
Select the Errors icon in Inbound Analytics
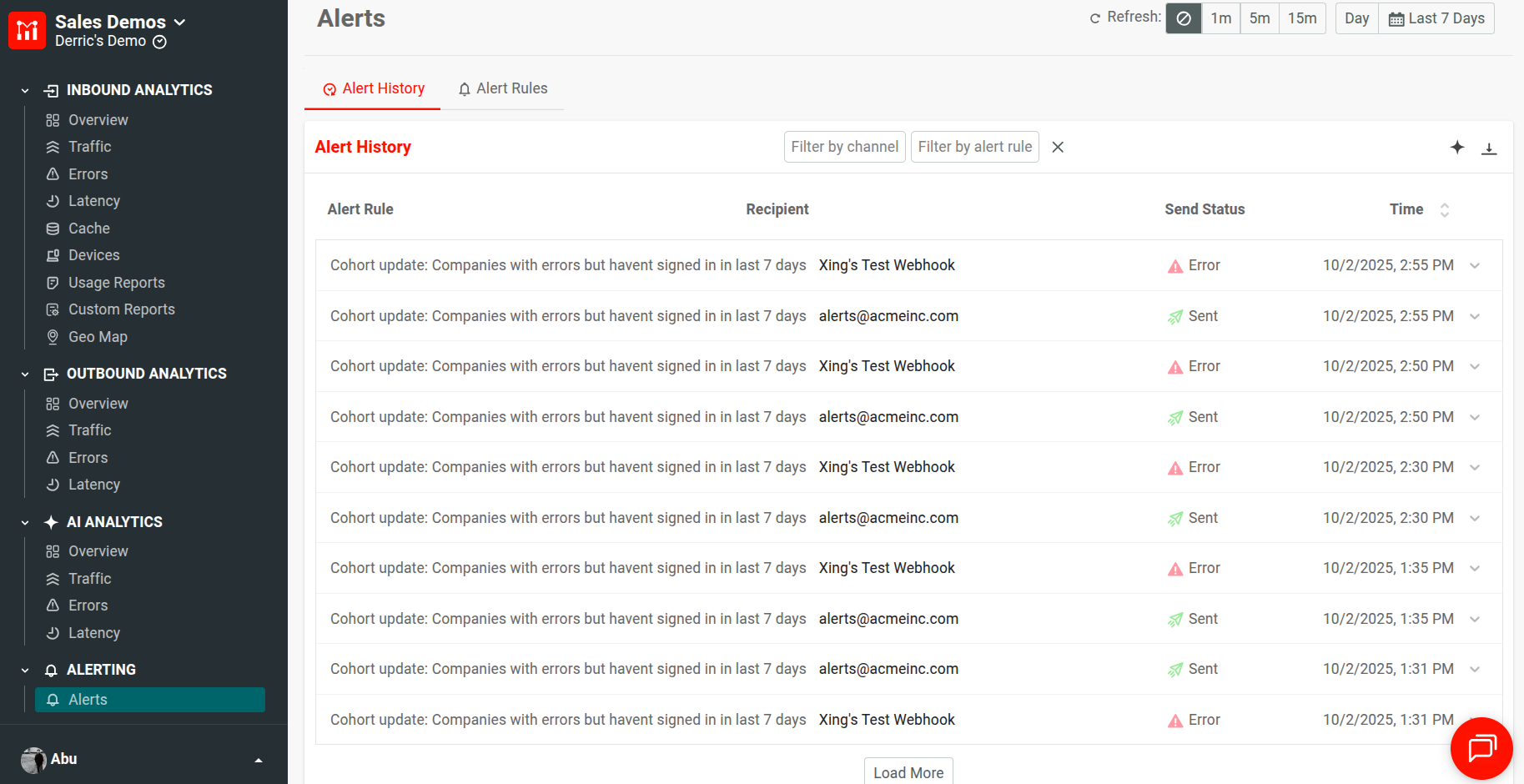pyautogui.click(x=52, y=173)
